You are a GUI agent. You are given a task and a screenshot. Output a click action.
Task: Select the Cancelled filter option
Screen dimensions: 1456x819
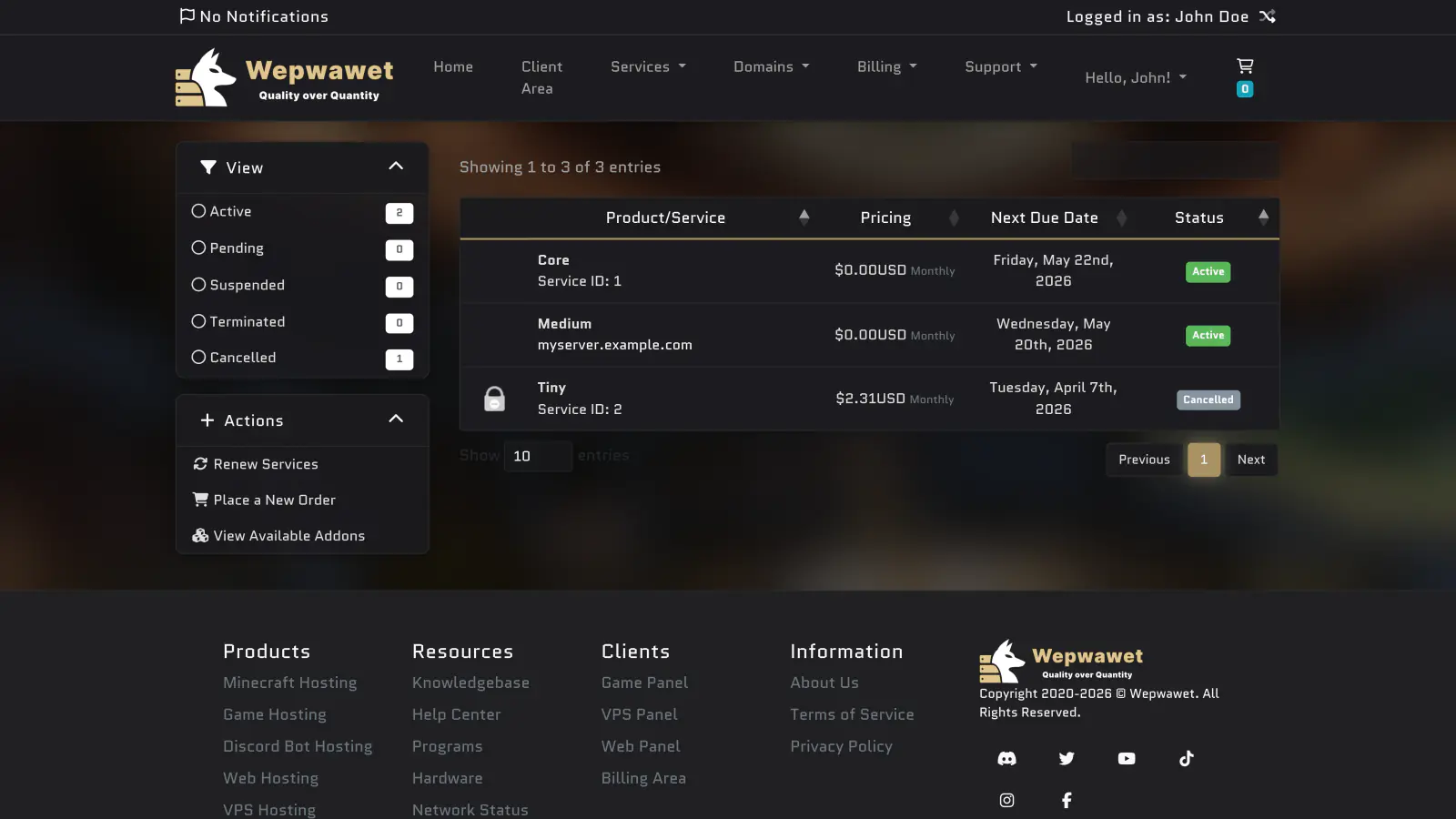click(198, 358)
